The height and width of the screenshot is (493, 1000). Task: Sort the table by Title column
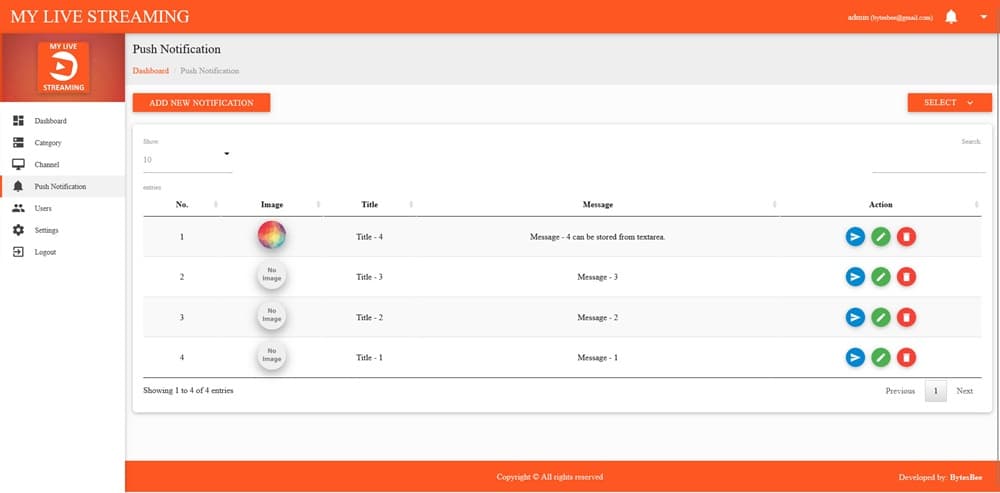coord(369,204)
